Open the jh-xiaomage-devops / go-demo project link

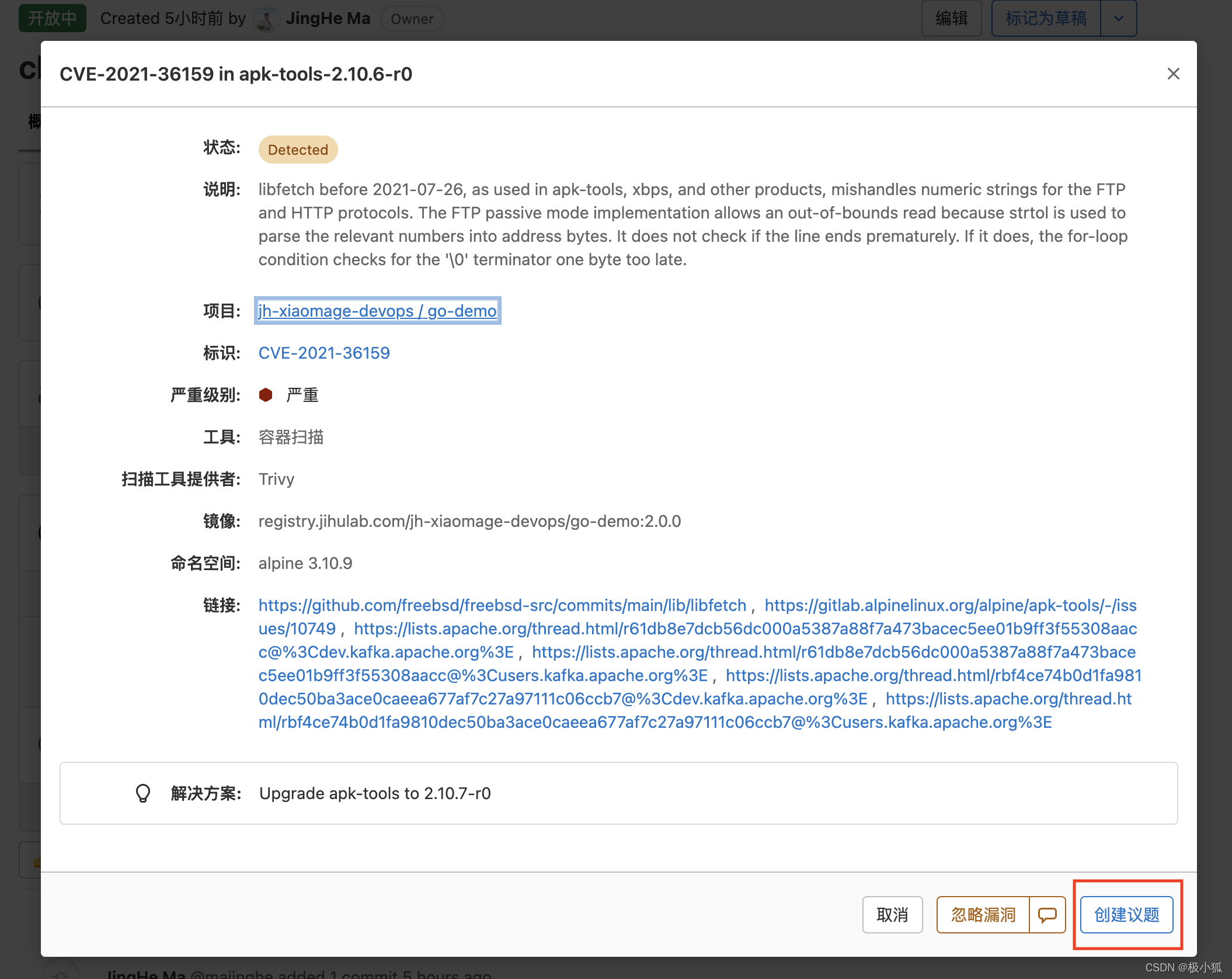[378, 311]
